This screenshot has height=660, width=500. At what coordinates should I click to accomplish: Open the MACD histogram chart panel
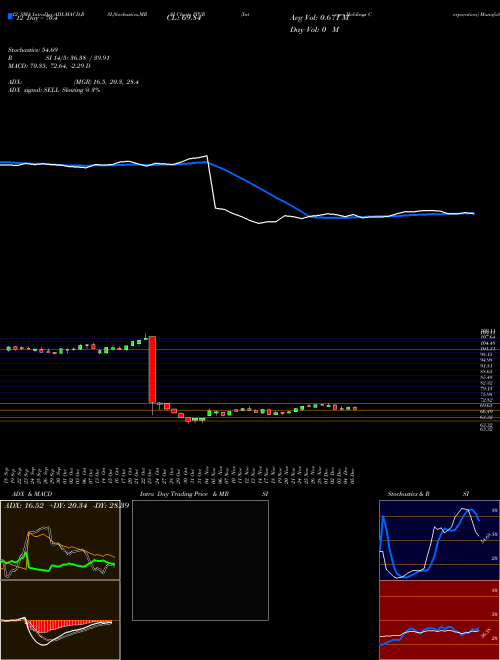point(60,620)
